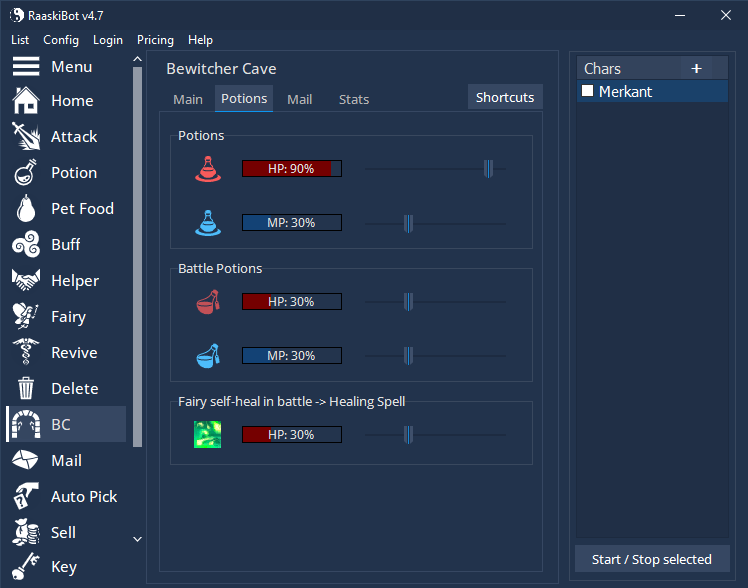Click the Potions HP 90% slider handle
The height and width of the screenshot is (588, 748).
click(488, 169)
